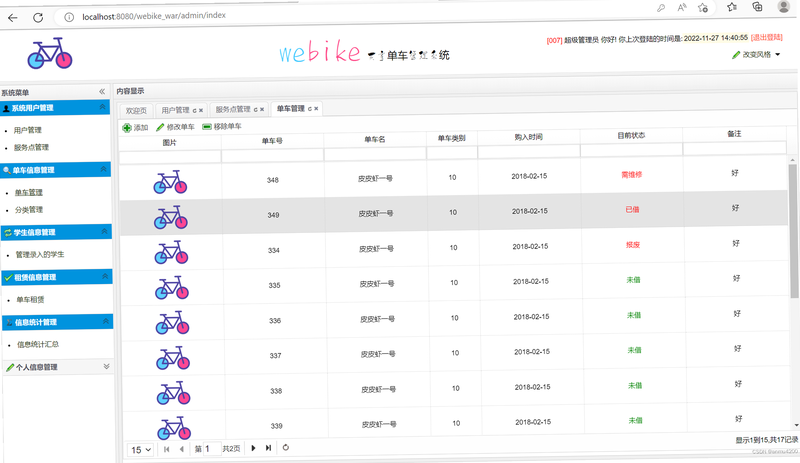The height and width of the screenshot is (463, 800).
Task: Collapse the 单车信息管理 section
Action: (103, 169)
